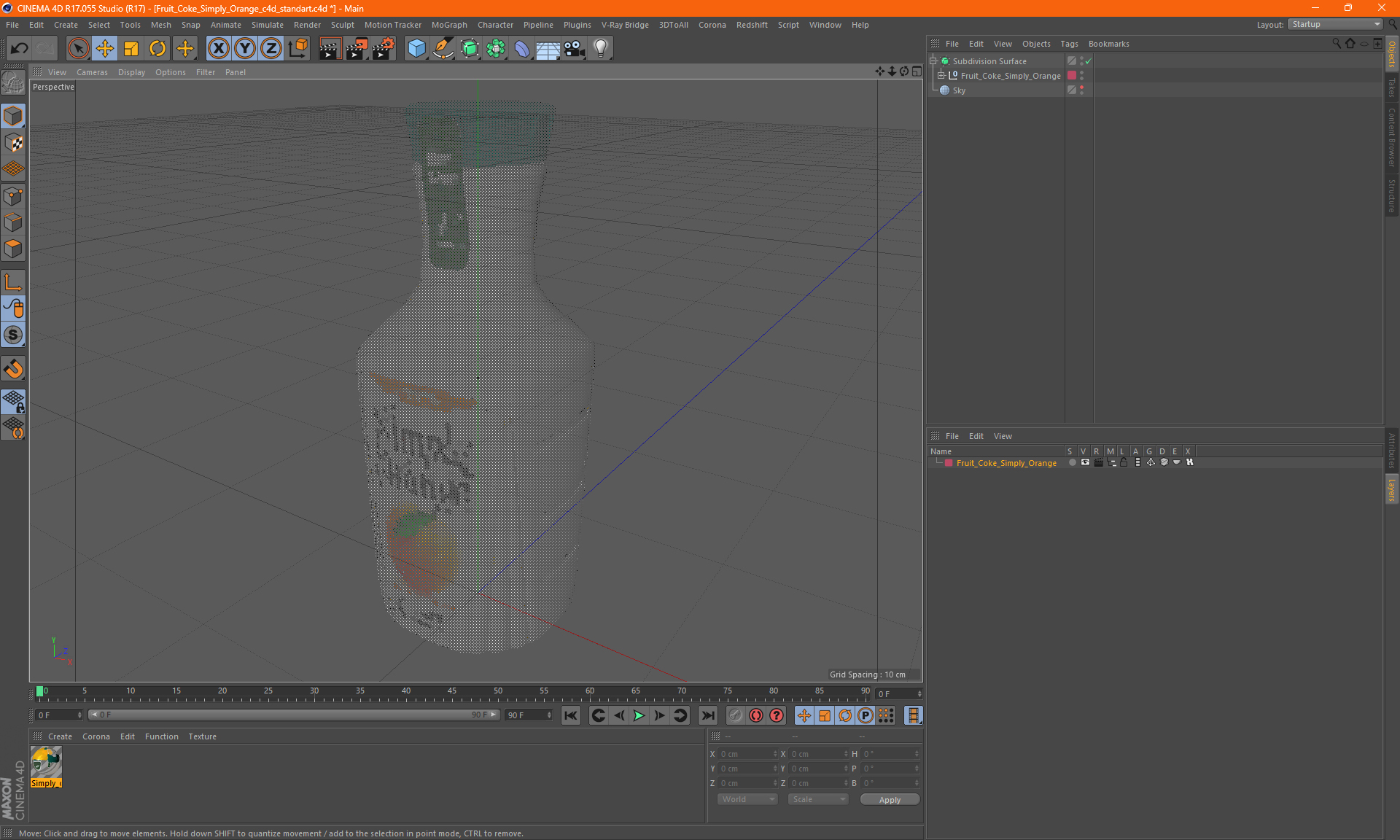This screenshot has height=840, width=1400.
Task: Activate the Rotate tool icon
Action: coord(157,49)
